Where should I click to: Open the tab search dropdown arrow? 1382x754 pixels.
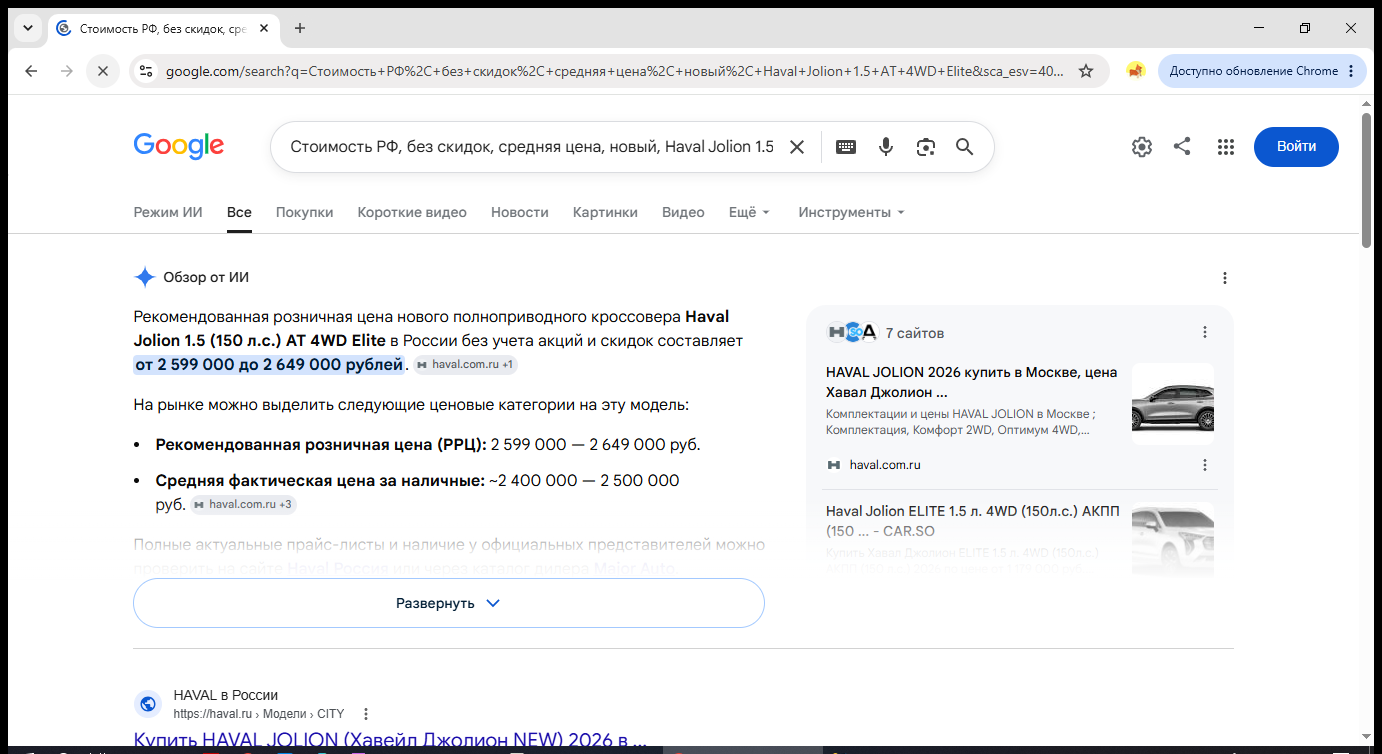pyautogui.click(x=27, y=28)
